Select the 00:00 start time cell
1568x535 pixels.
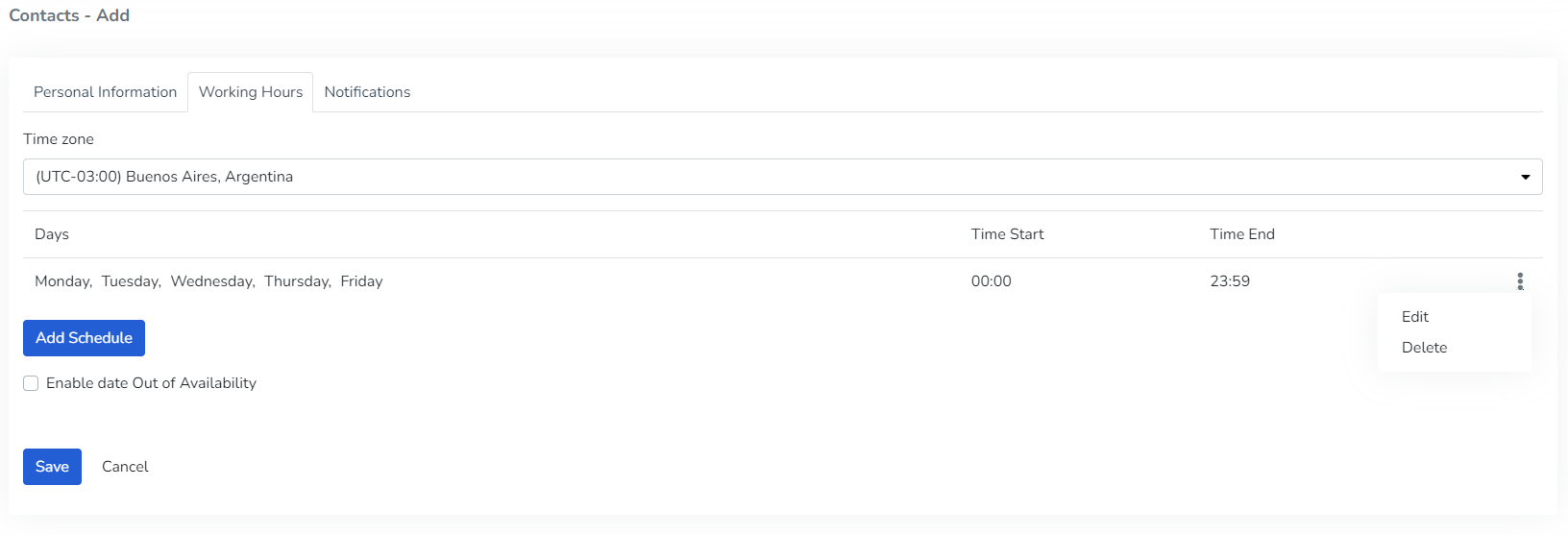(x=991, y=281)
